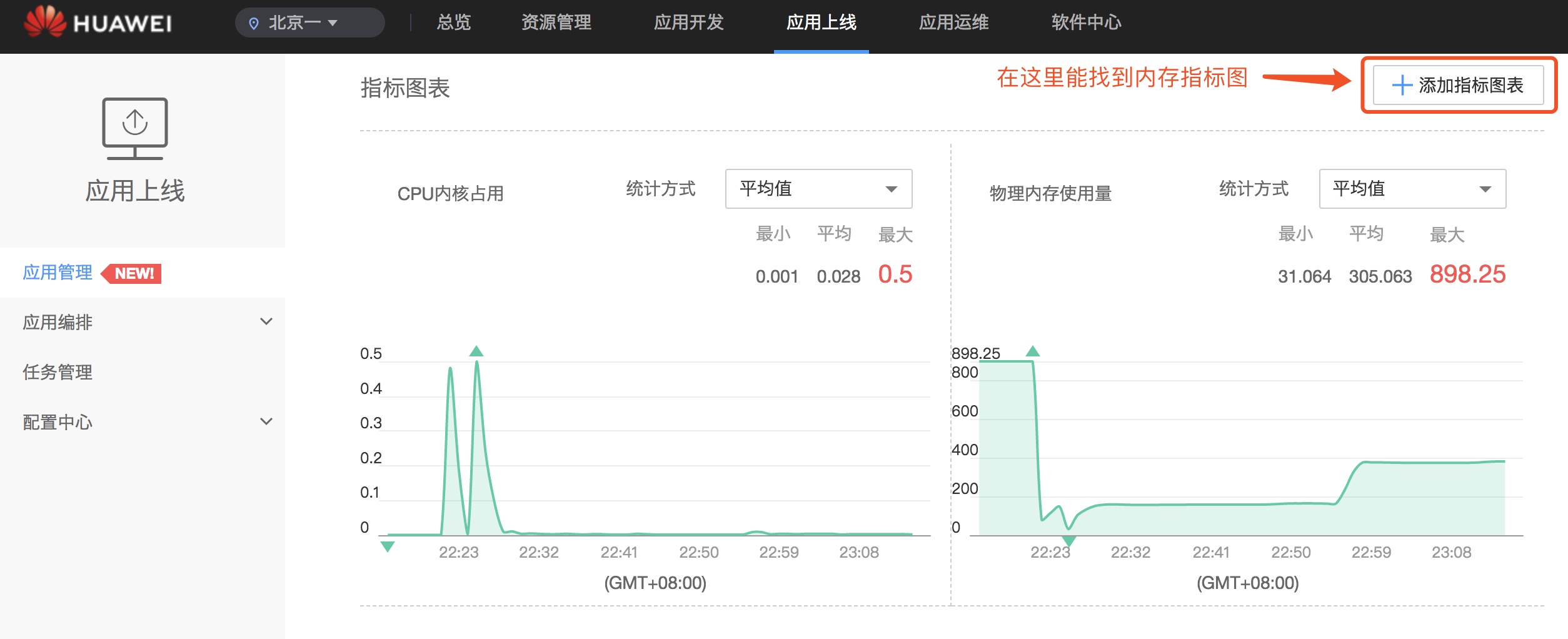Select the 应用上线 tab
The width and height of the screenshot is (1568, 639).
(821, 23)
